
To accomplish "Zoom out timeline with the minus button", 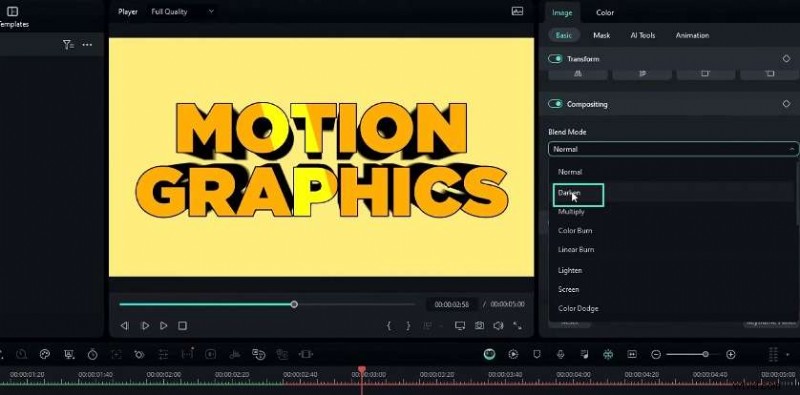I will (x=656, y=354).
